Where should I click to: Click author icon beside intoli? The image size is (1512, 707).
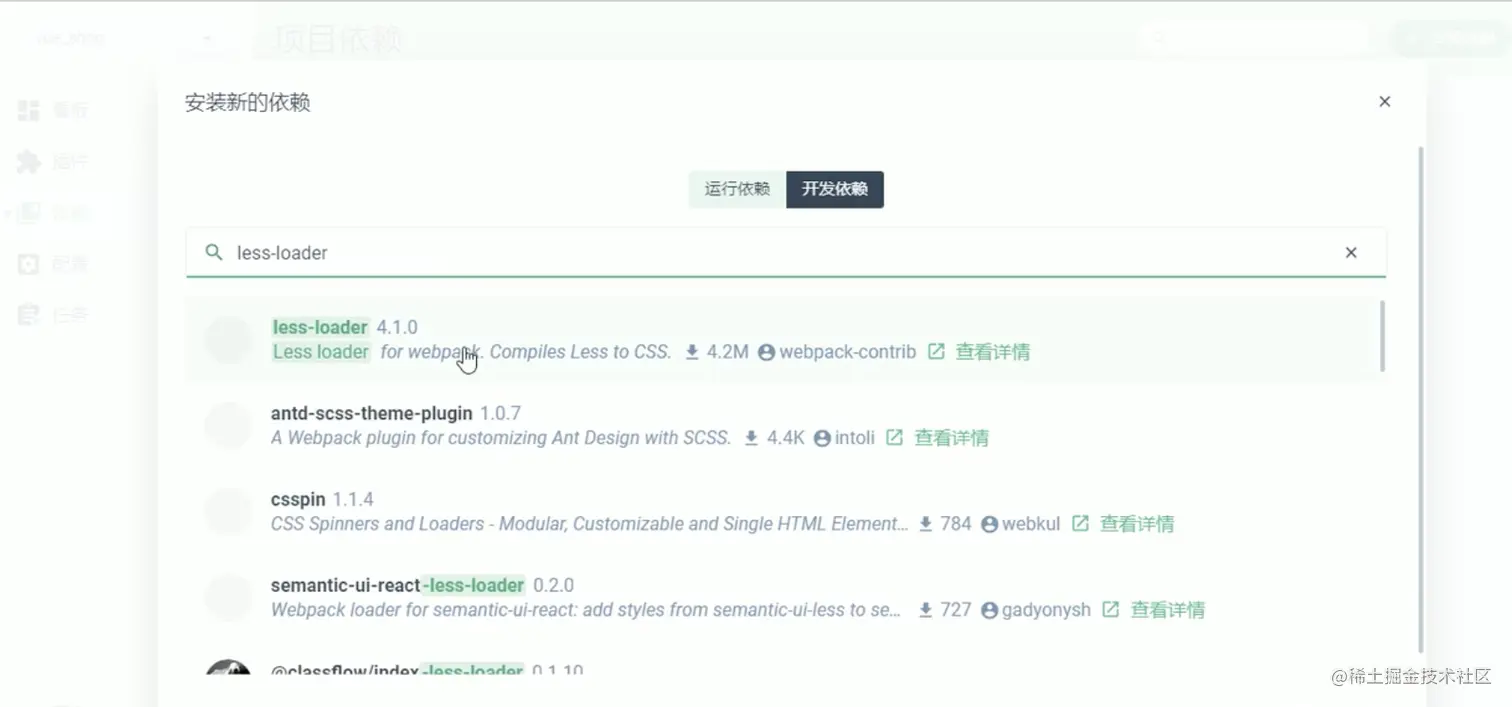coord(822,438)
